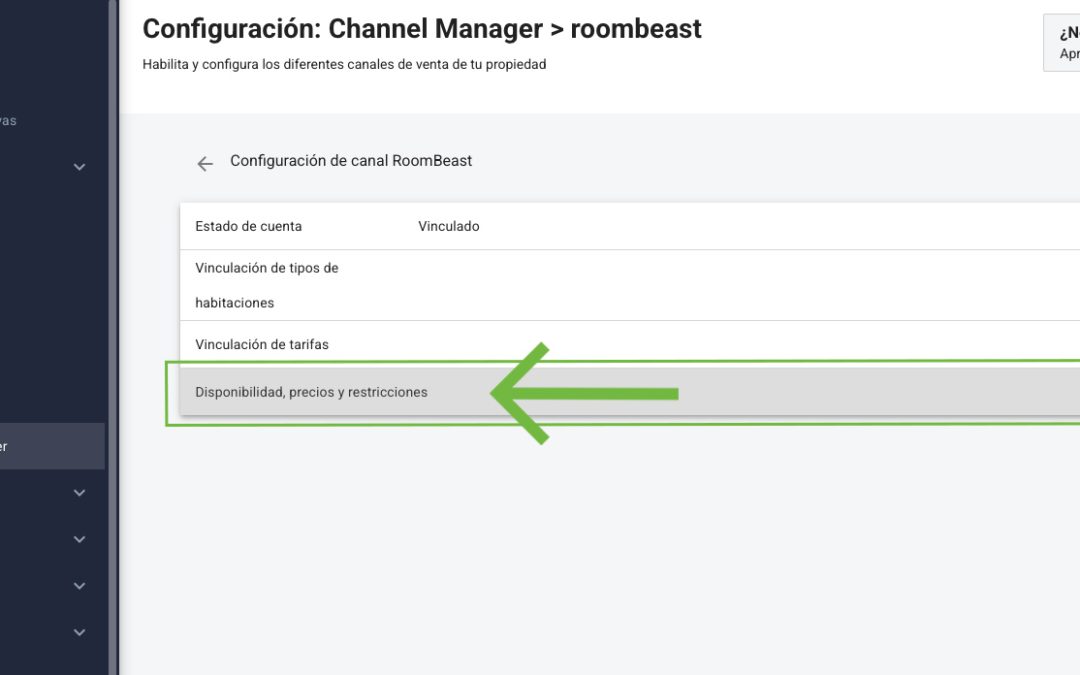Click the 'Configuración de canal RoomBeast' heading
1080x675 pixels.
pos(351,160)
